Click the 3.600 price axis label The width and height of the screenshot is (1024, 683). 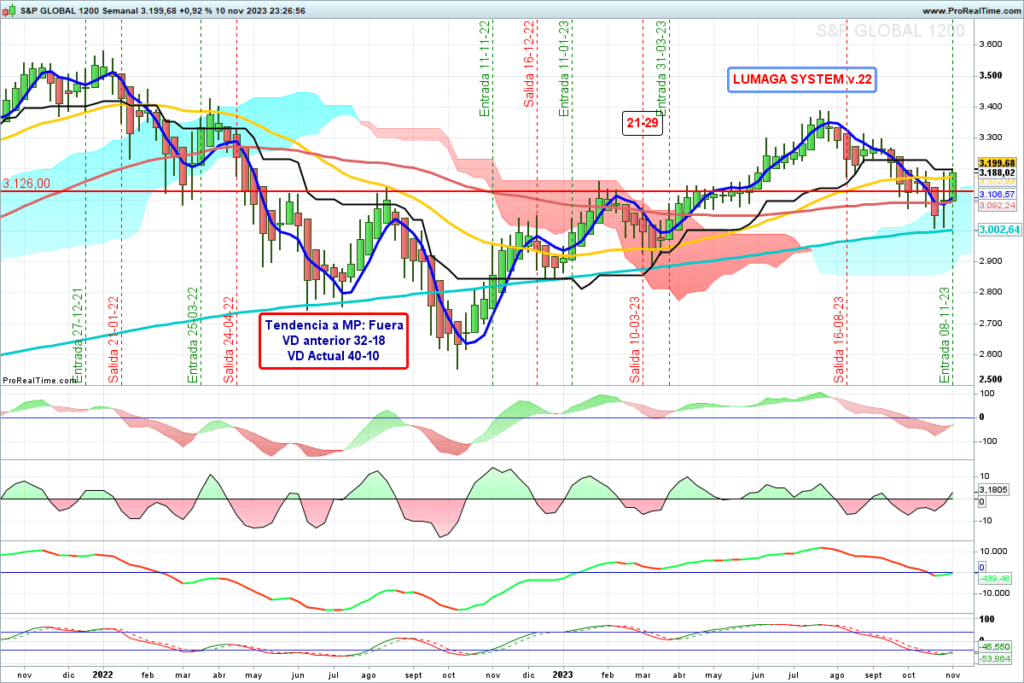[991, 44]
